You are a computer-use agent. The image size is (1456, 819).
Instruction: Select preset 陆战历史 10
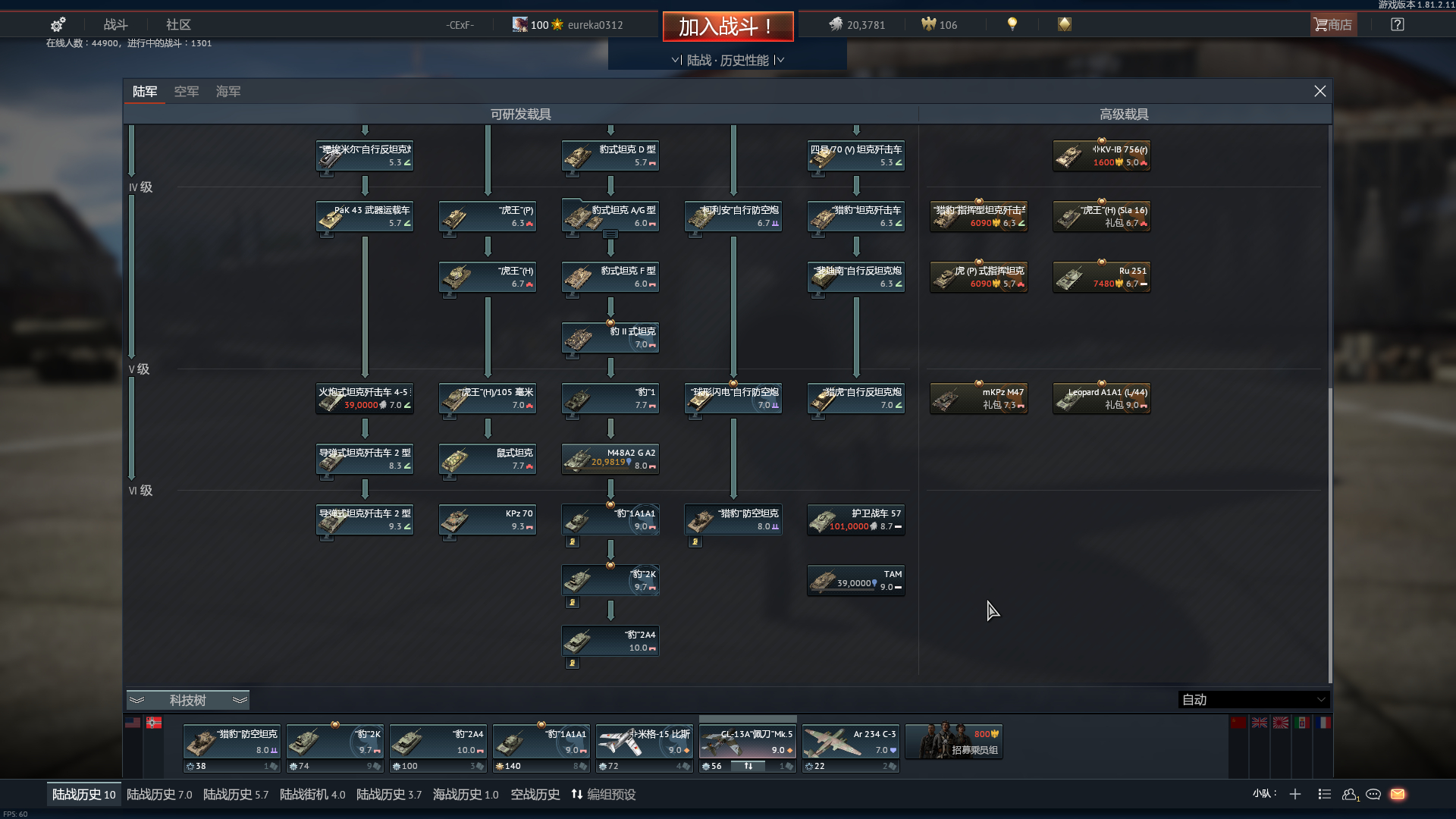point(83,794)
